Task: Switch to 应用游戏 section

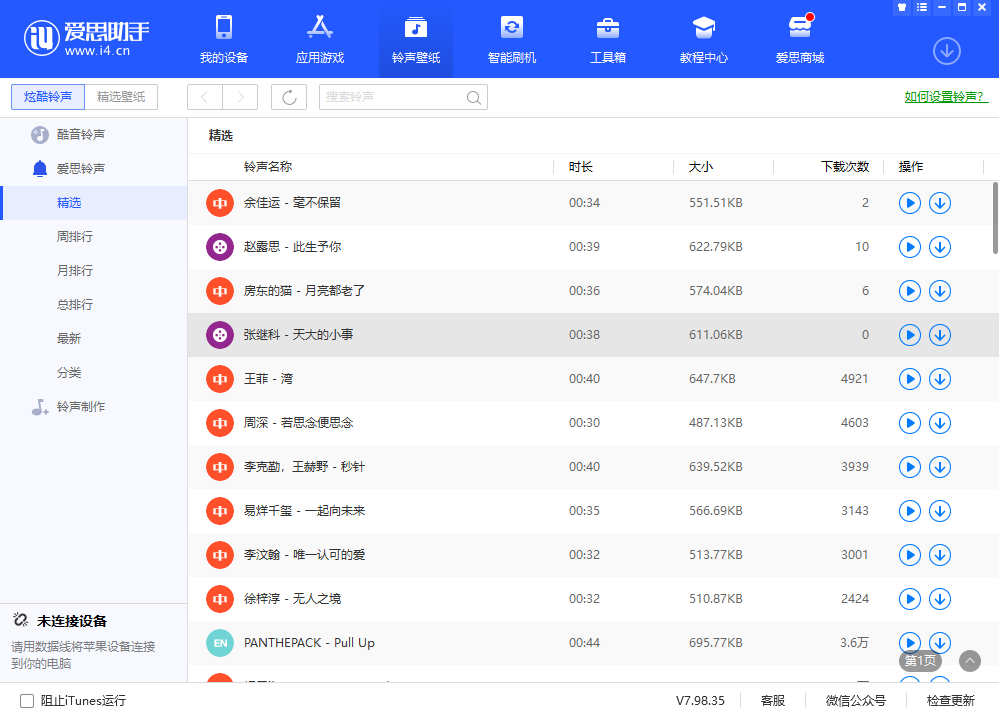Action: tap(319, 38)
